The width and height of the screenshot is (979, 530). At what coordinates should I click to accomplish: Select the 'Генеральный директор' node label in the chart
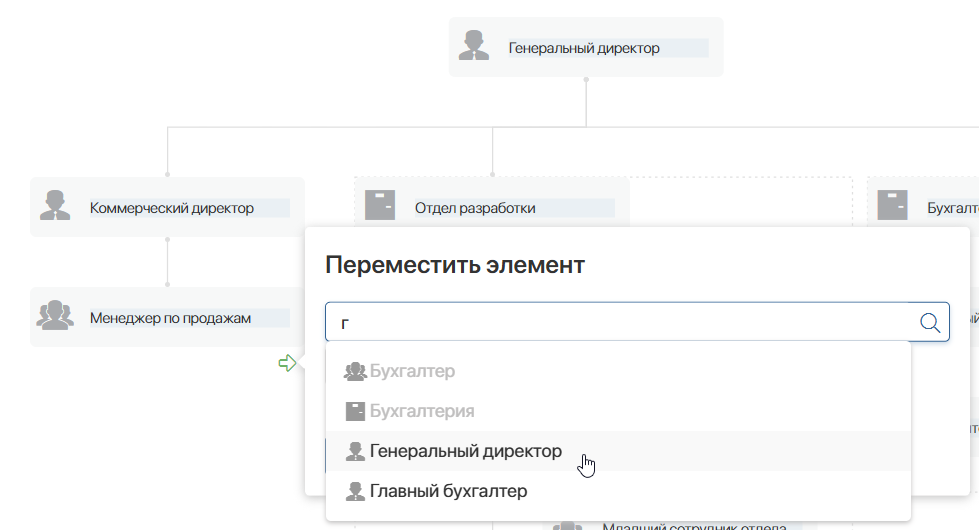[x=584, y=48]
